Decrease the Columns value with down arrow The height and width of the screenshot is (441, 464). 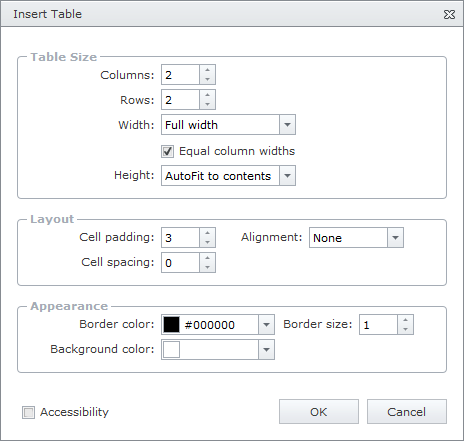pyautogui.click(x=207, y=79)
